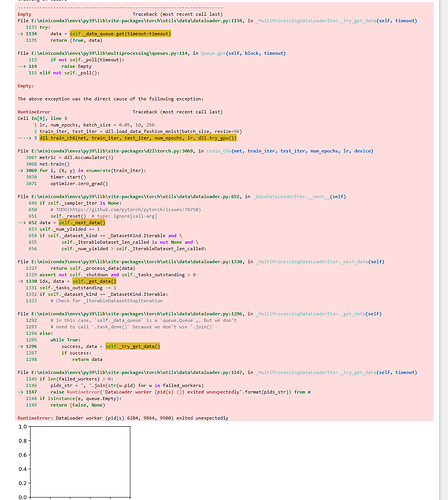
Task: Select line 113 "if not self._poll(timeout):"
Action: point(87,60)
